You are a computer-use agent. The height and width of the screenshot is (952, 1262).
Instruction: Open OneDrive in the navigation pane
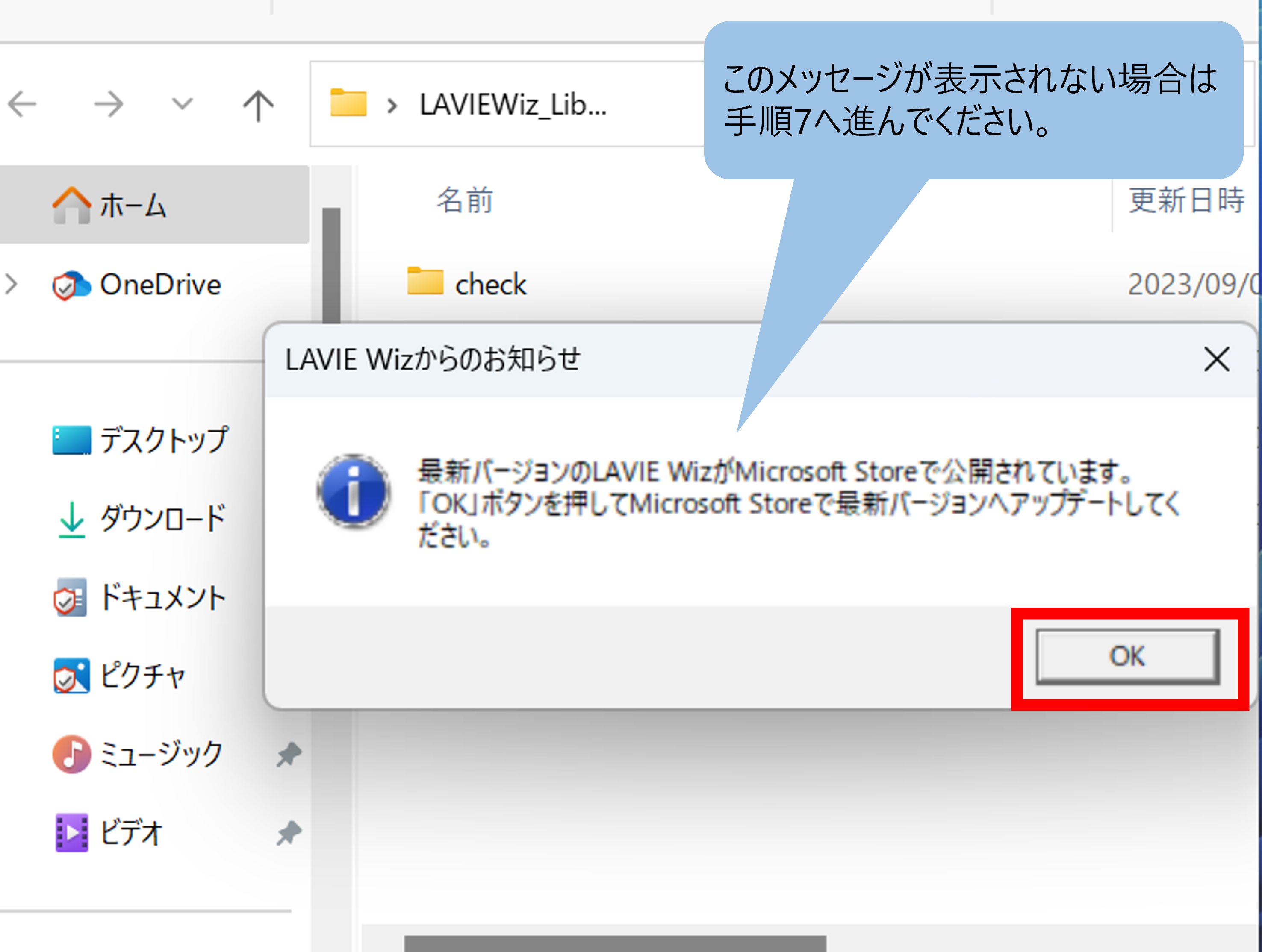click(x=160, y=284)
